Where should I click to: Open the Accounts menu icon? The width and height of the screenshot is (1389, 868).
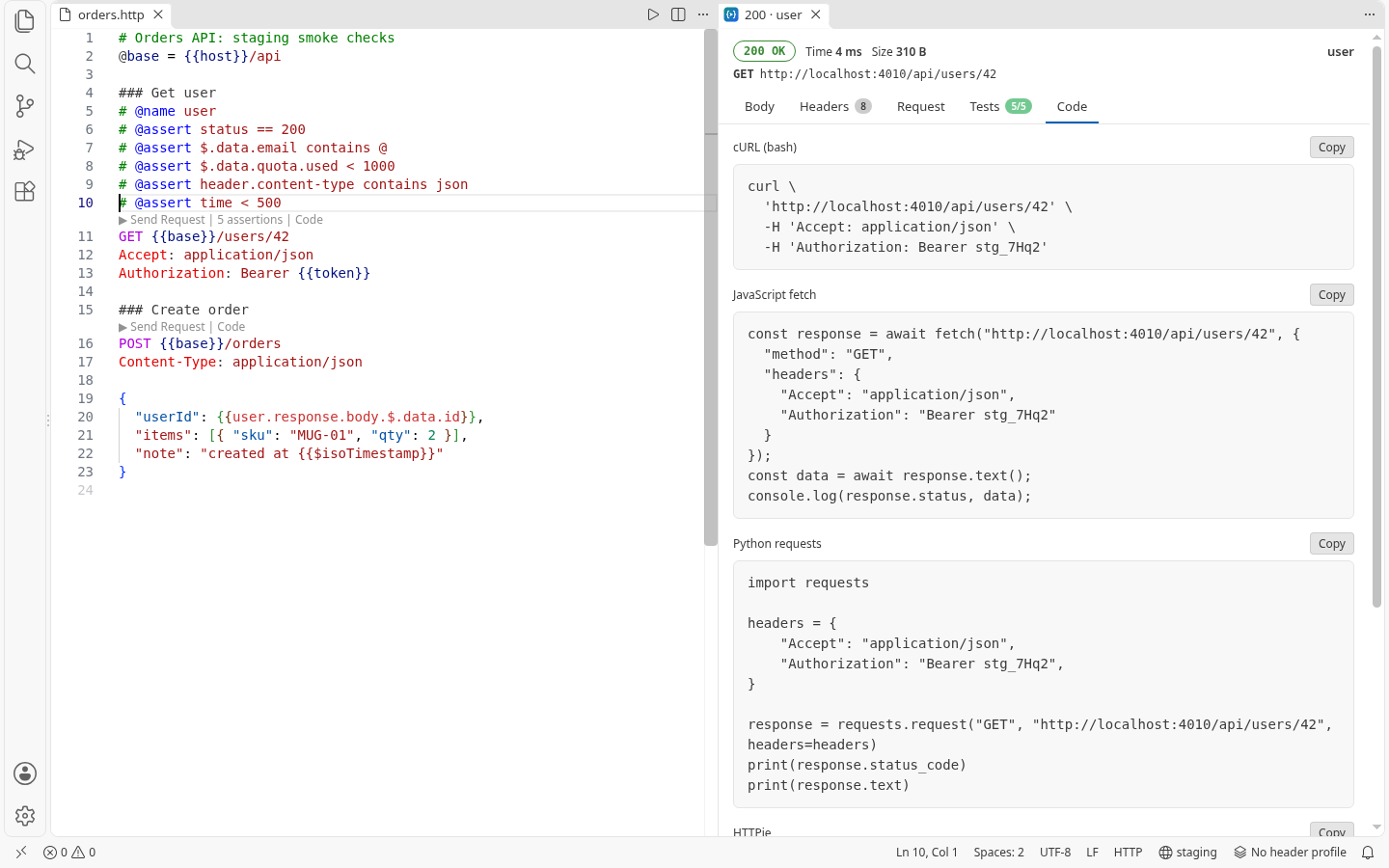pos(25,773)
